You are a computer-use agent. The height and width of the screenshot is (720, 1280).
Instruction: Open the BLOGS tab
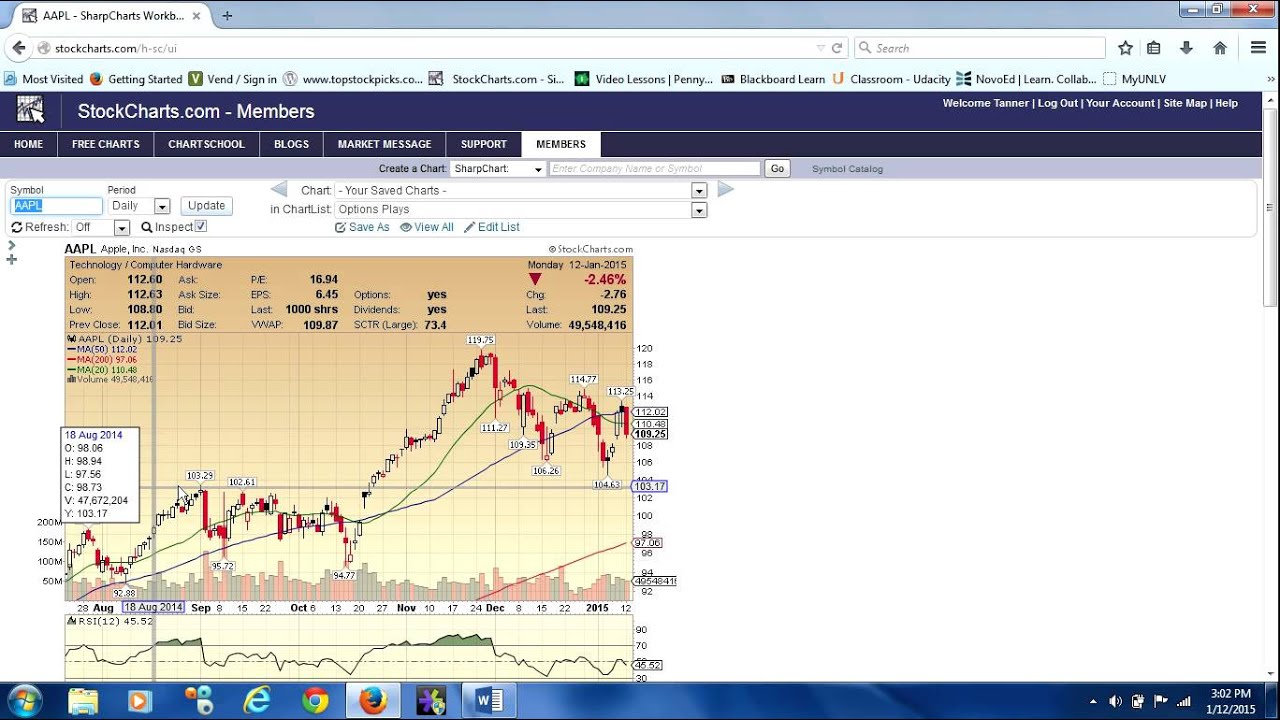click(x=291, y=144)
